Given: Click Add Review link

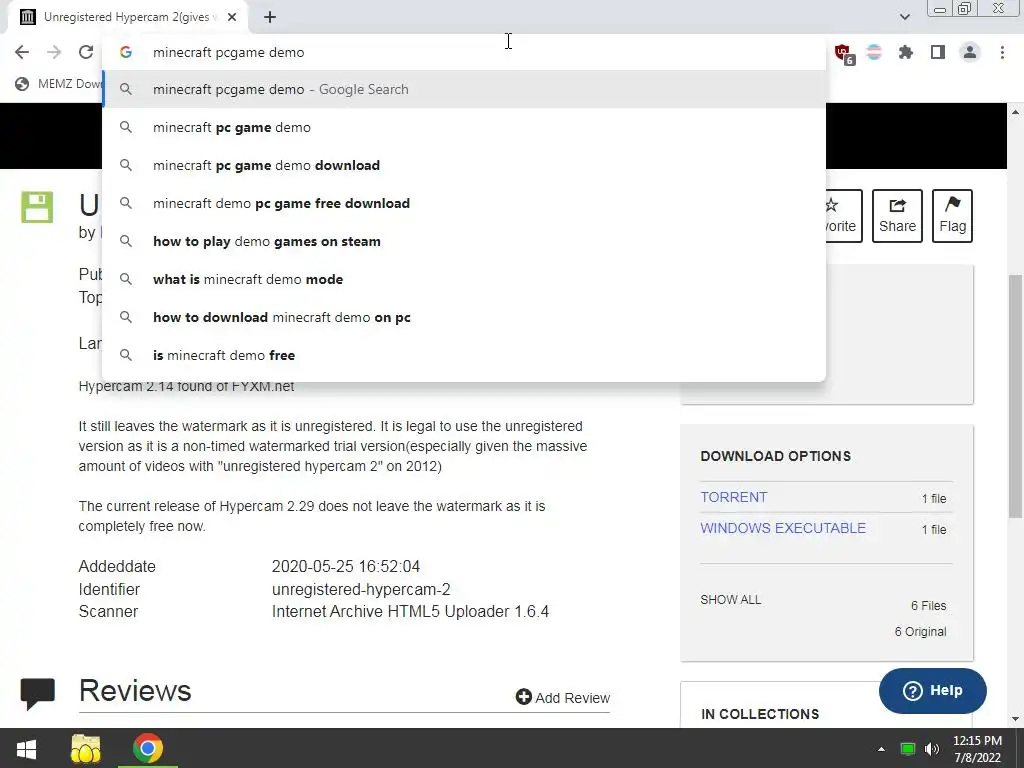Looking at the screenshot, I should click(562, 697).
